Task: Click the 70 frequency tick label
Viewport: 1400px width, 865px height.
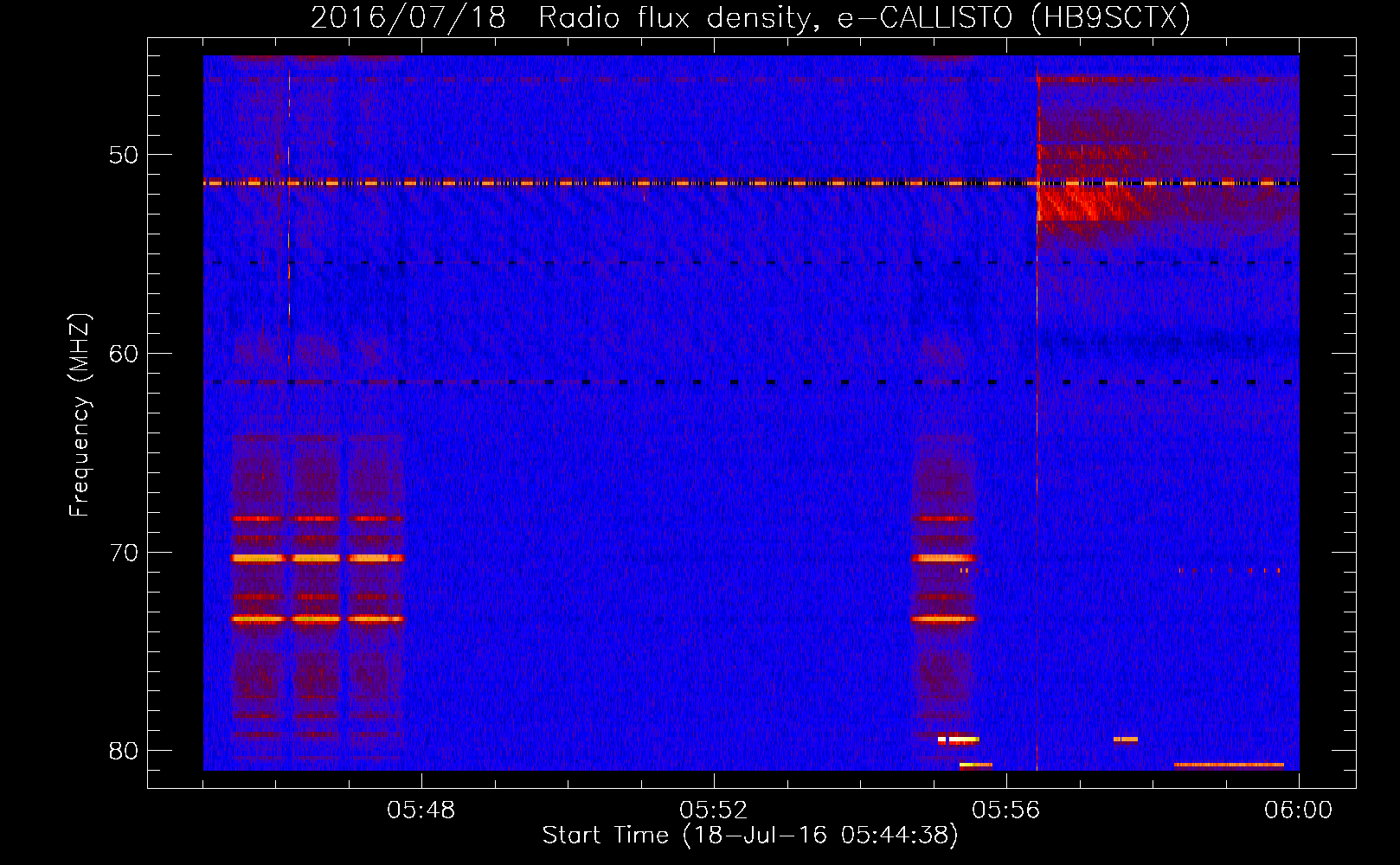Action: (x=123, y=553)
